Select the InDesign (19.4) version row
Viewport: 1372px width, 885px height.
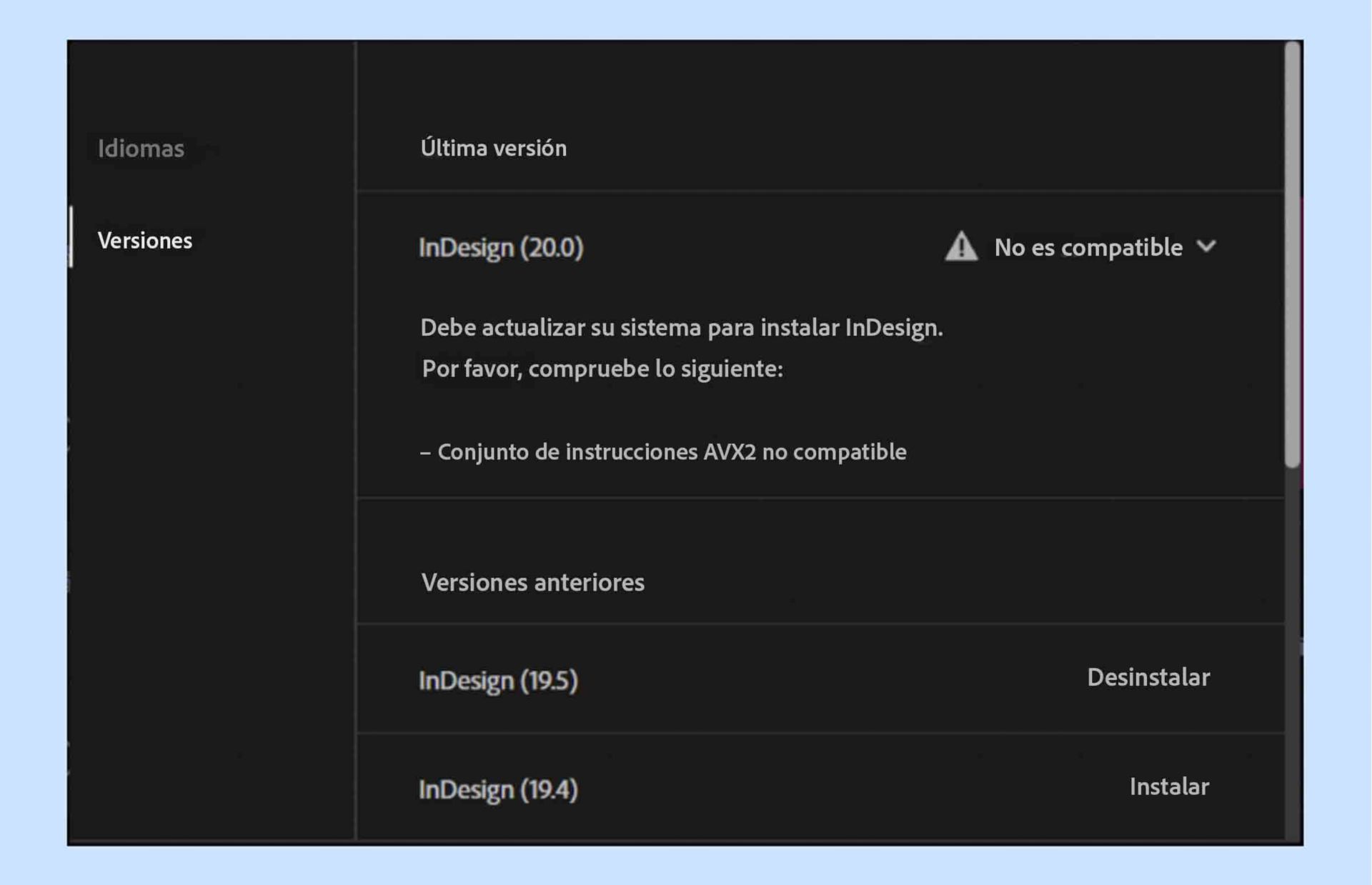pyautogui.click(x=498, y=789)
